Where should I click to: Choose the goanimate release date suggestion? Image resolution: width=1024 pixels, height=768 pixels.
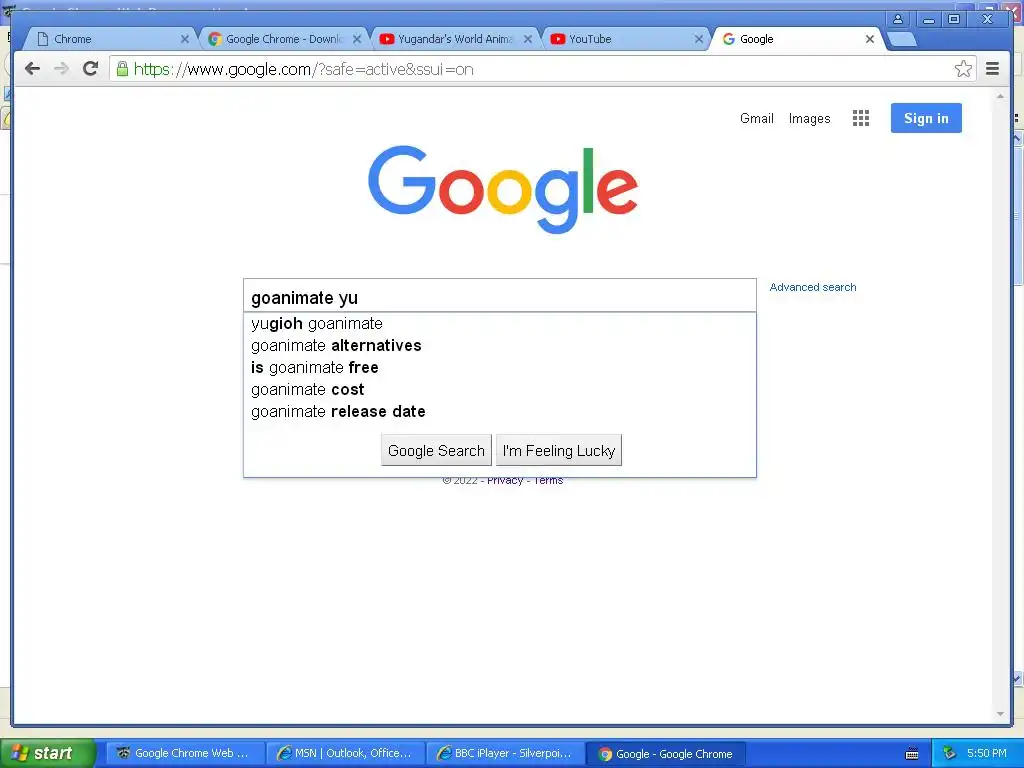tap(500, 411)
